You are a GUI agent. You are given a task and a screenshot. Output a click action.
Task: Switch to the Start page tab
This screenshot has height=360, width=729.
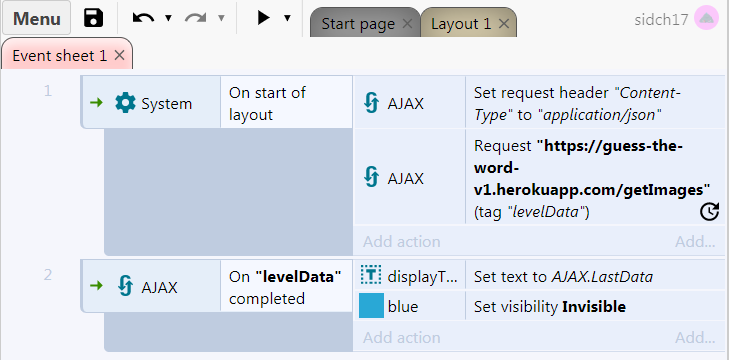(x=358, y=23)
